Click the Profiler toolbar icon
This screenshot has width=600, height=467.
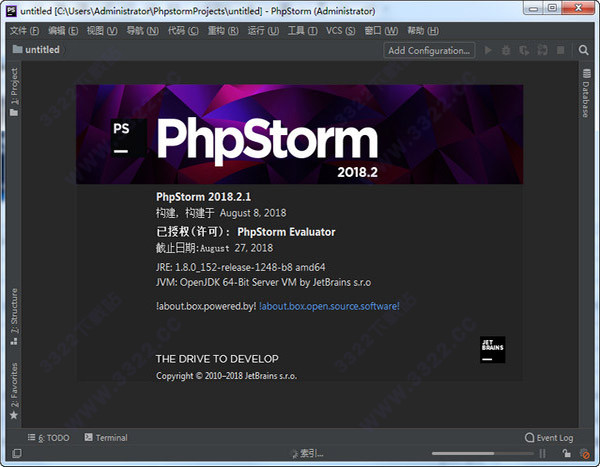(542, 50)
